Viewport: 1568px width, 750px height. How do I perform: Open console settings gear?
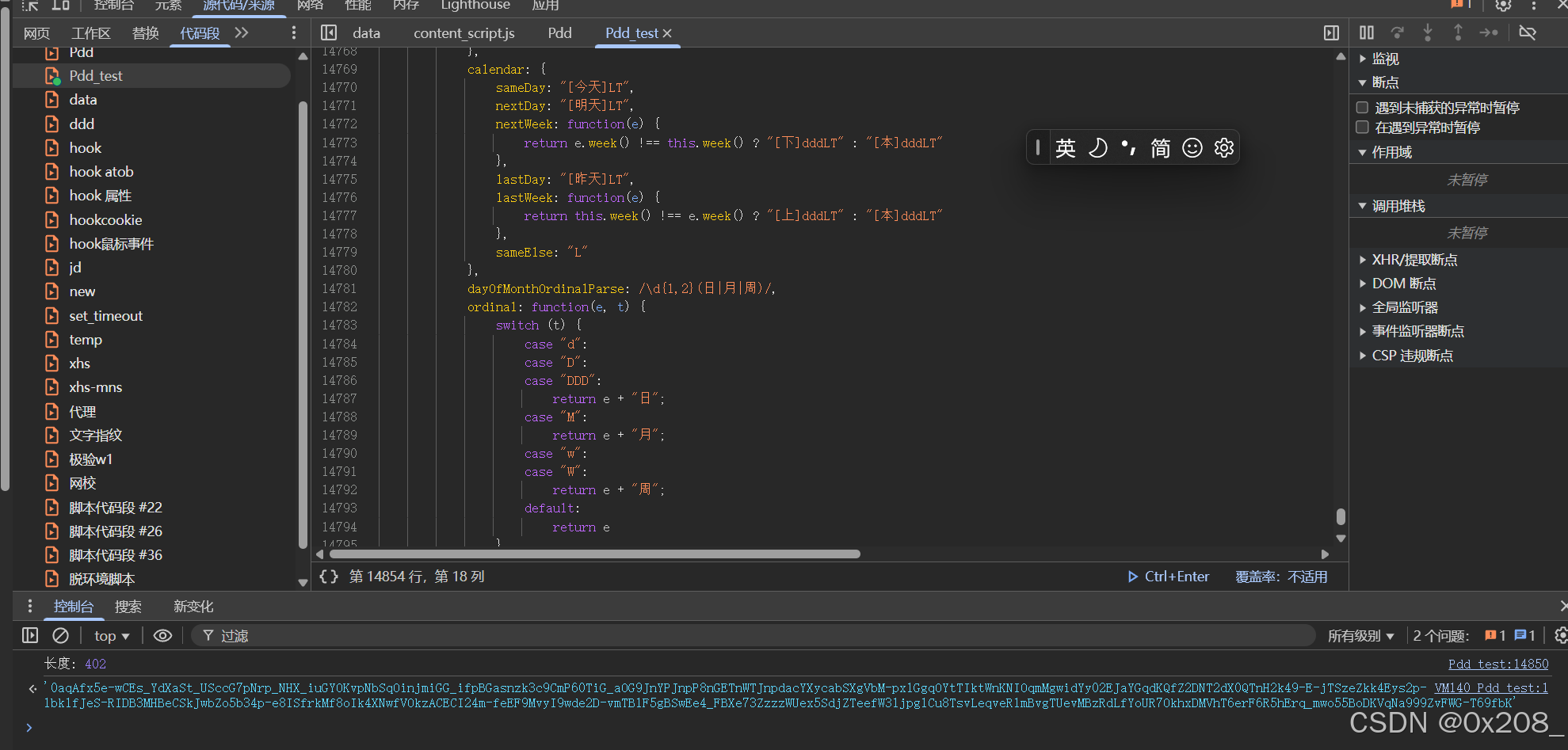click(1561, 635)
